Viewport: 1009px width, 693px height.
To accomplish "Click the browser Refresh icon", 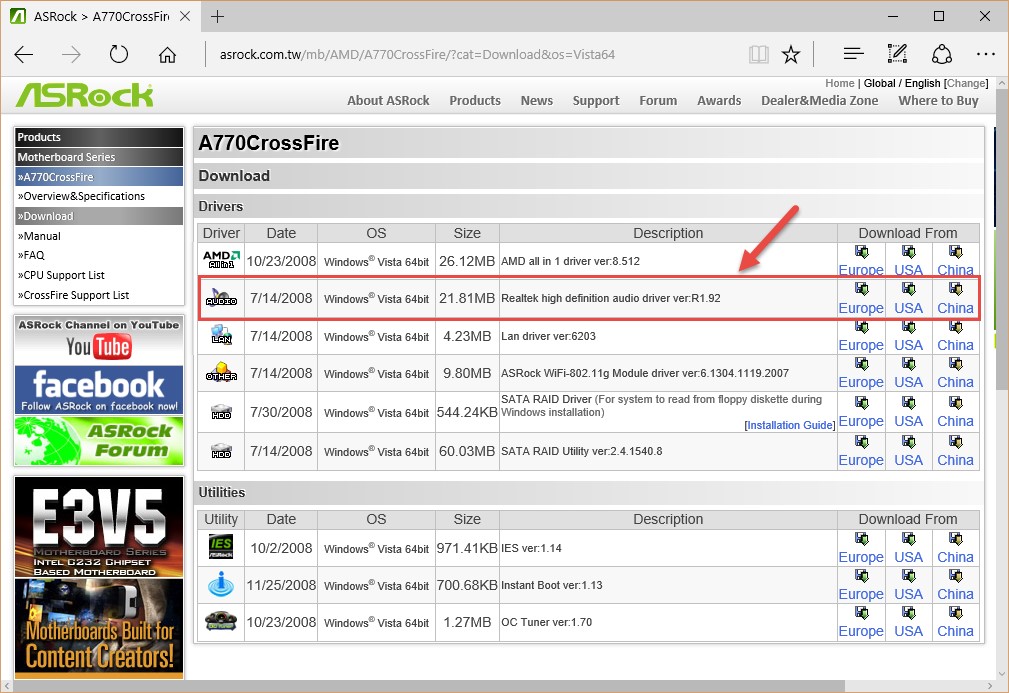I will (x=119, y=55).
